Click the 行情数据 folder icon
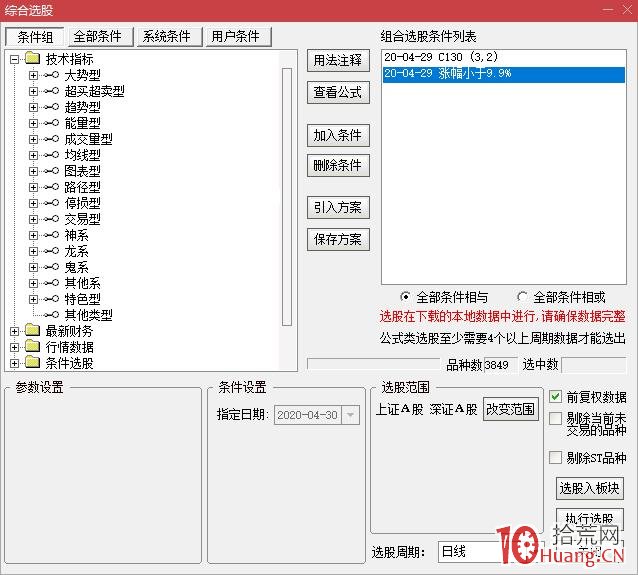The image size is (638, 575). [33, 346]
